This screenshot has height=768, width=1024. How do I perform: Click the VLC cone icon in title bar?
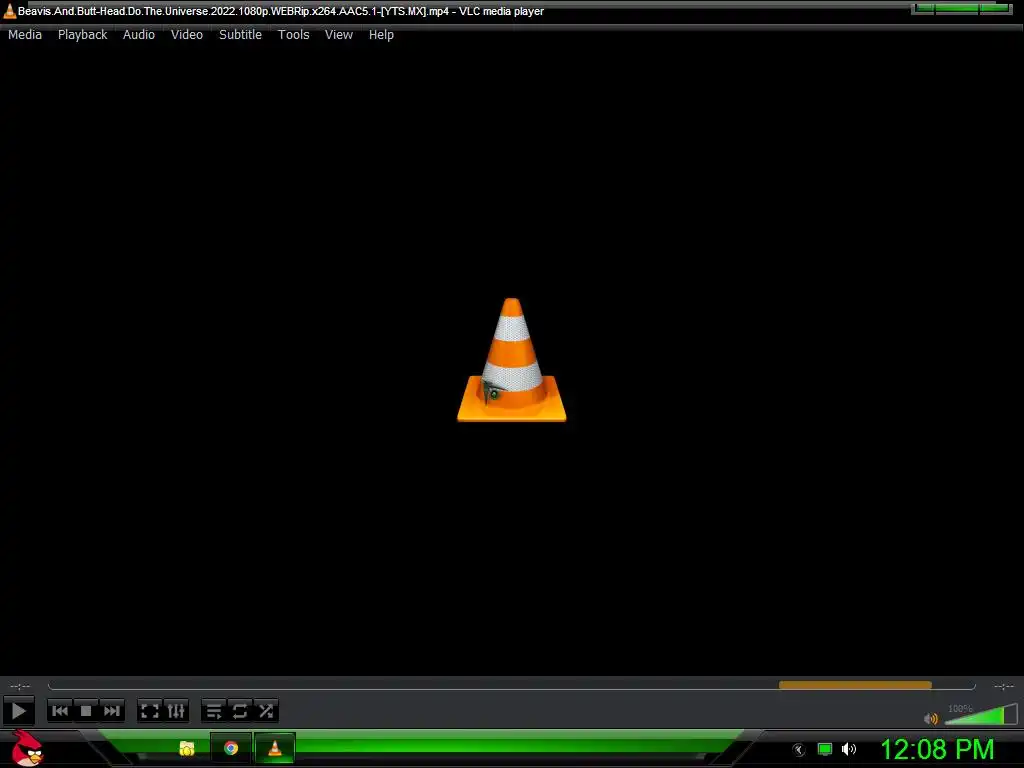tap(9, 10)
